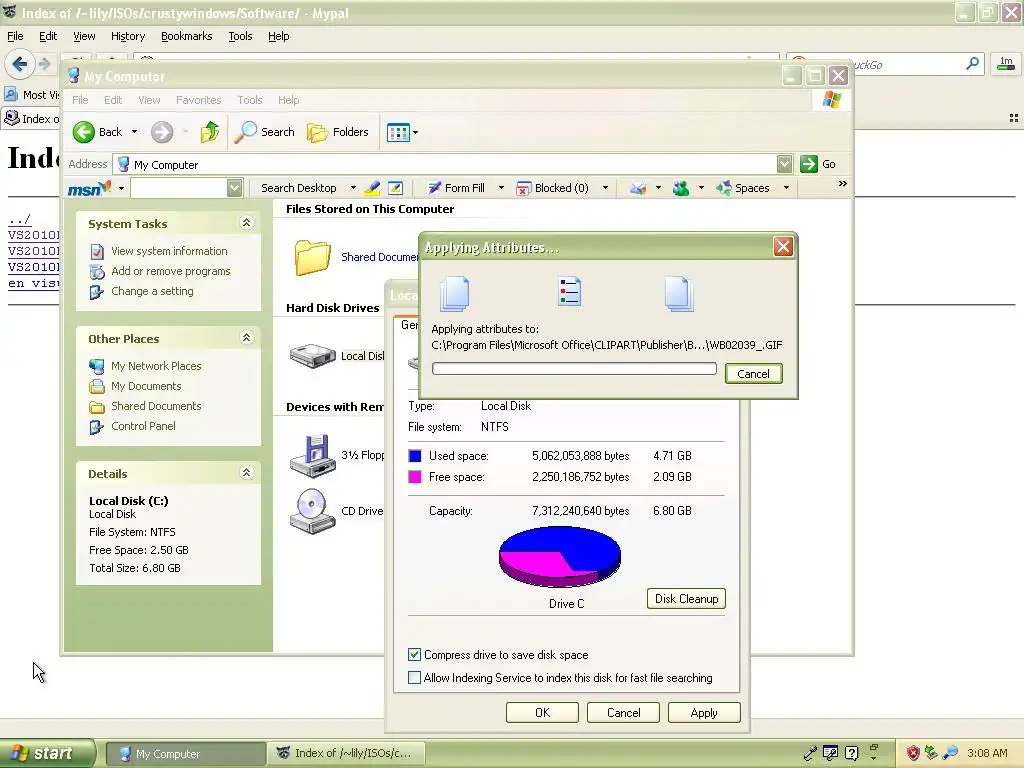The height and width of the screenshot is (768, 1024).
Task: Open the Mypal History menu
Action: 127,36
